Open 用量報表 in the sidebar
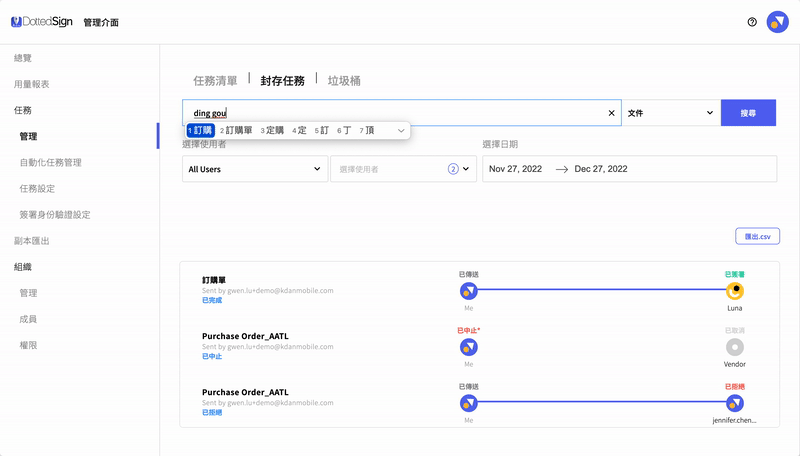Image resolution: width=800 pixels, height=456 pixels. click(32, 84)
